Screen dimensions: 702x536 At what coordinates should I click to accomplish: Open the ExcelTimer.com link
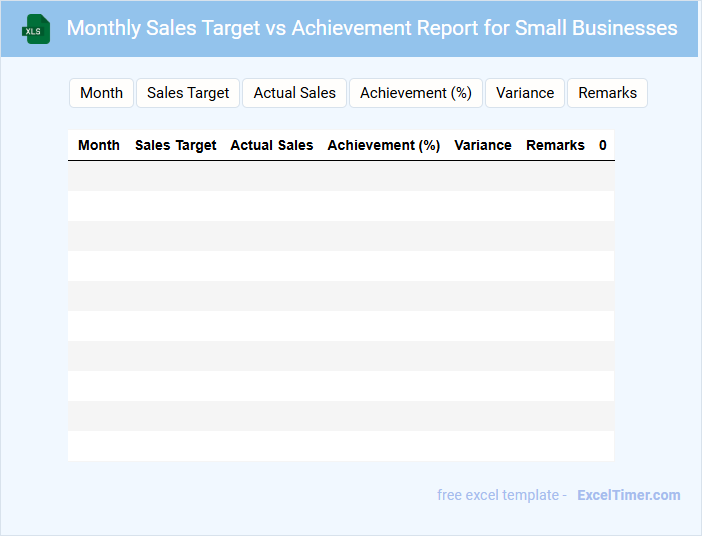628,495
